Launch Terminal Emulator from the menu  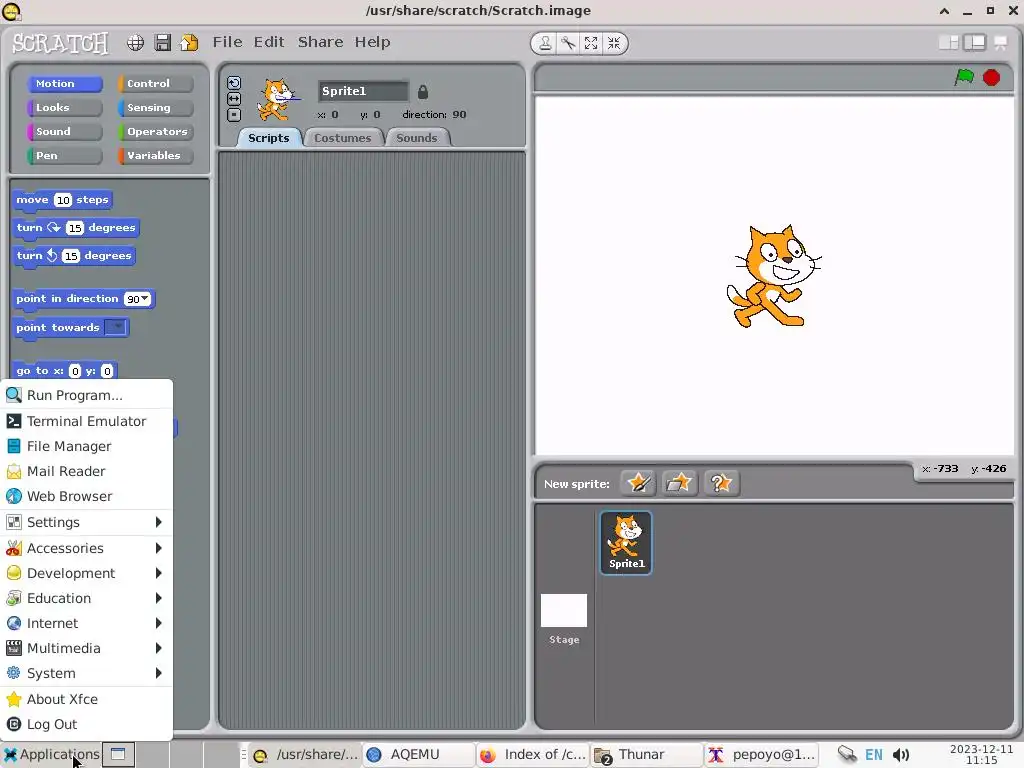tap(86, 421)
